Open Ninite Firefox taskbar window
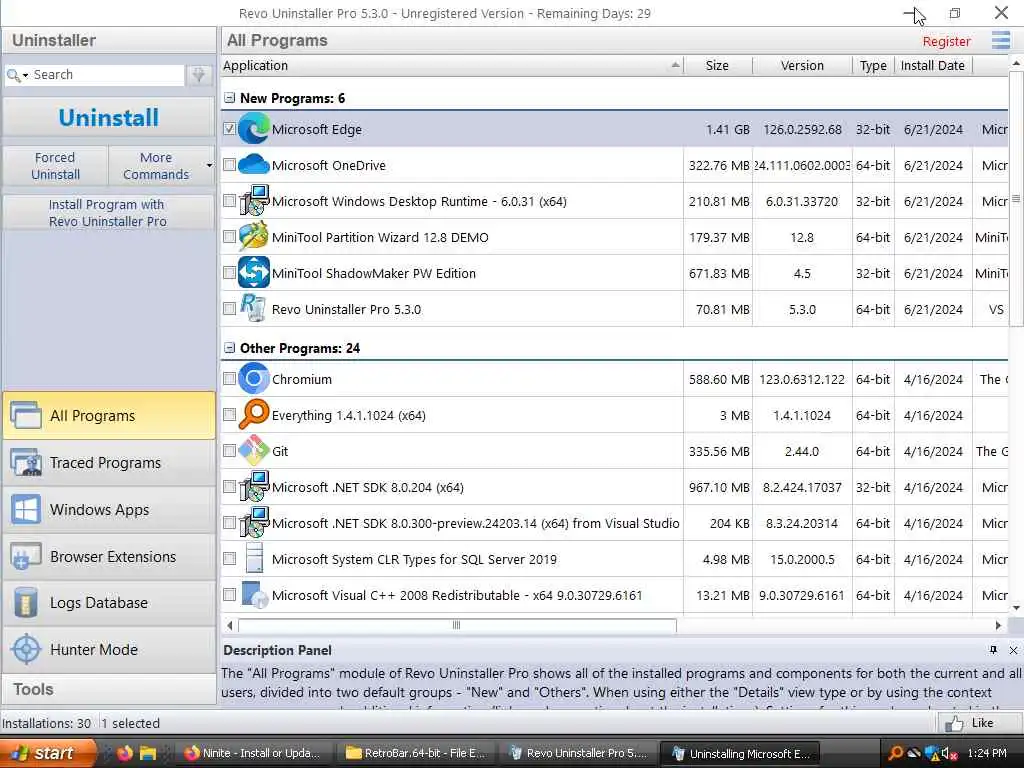 [253, 753]
